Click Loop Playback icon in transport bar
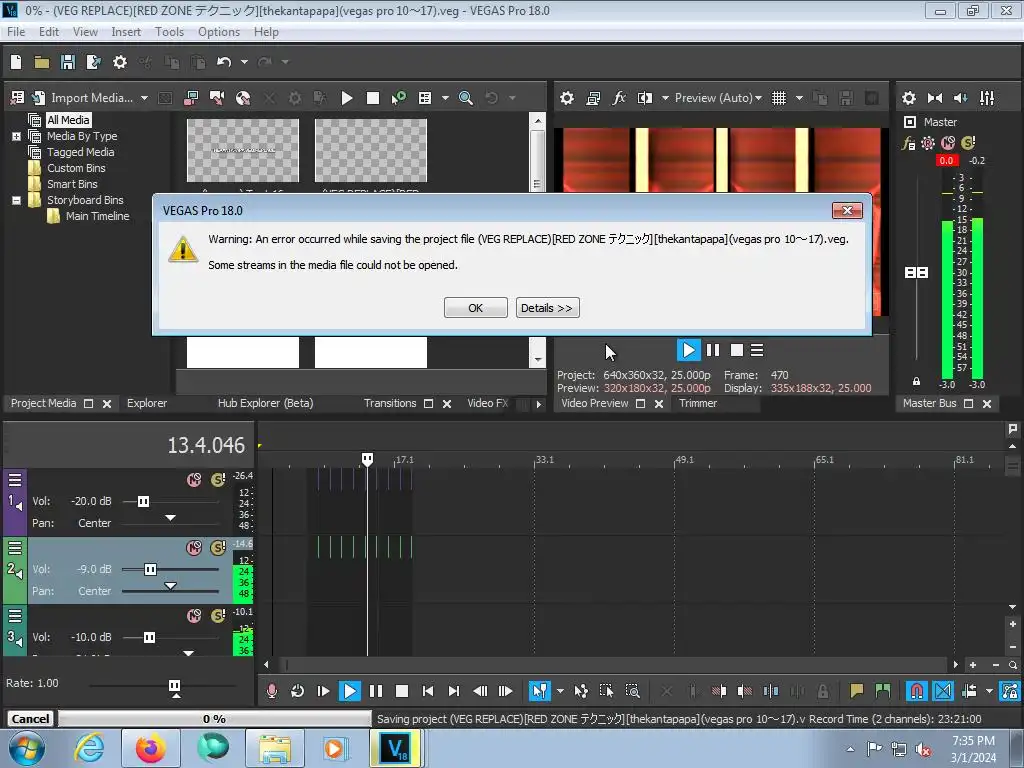Viewport: 1024px width, 768px height. [297, 691]
